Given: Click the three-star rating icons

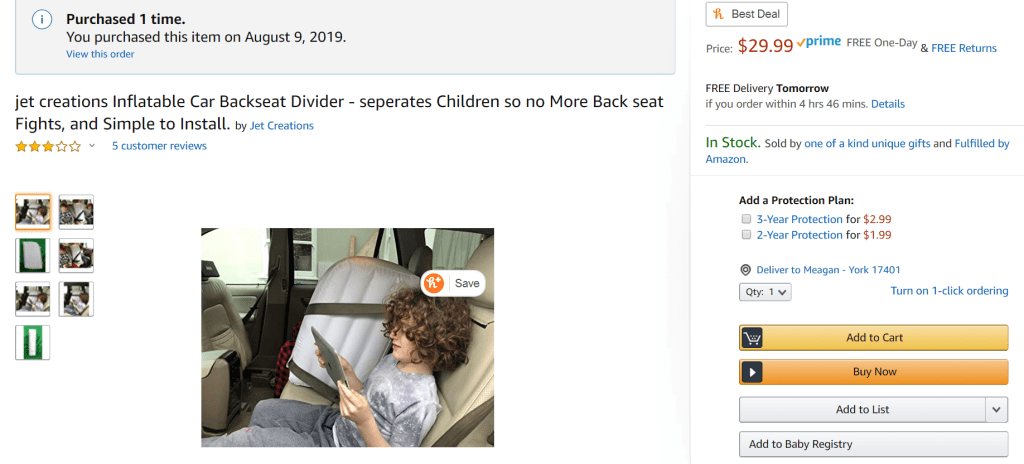Looking at the screenshot, I should (x=48, y=146).
